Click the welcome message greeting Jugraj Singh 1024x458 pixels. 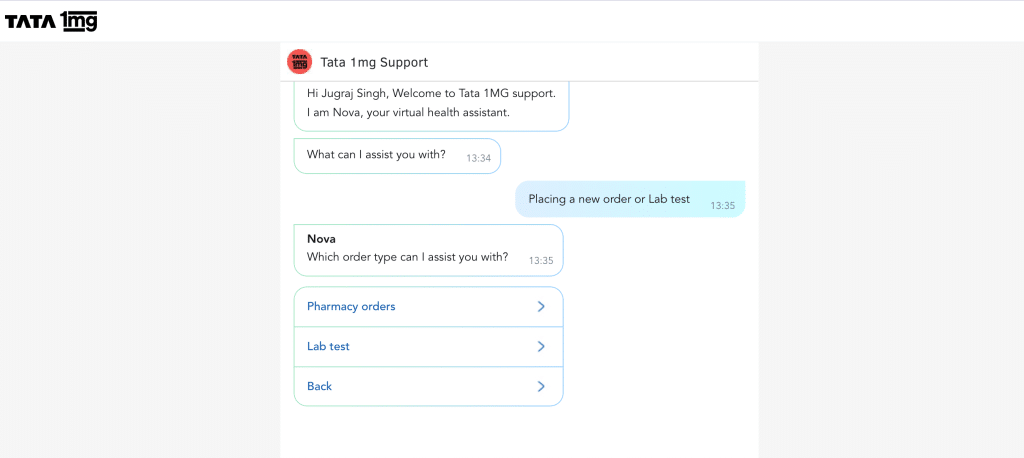431,106
